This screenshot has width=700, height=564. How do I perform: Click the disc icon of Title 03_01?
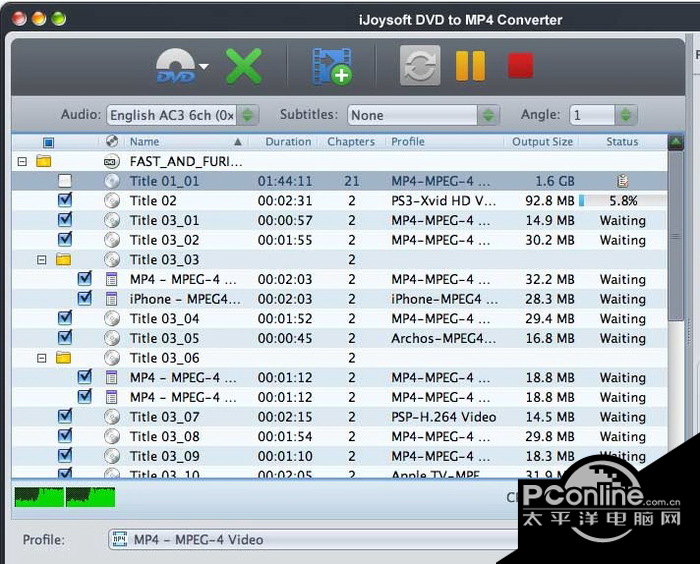[112, 220]
